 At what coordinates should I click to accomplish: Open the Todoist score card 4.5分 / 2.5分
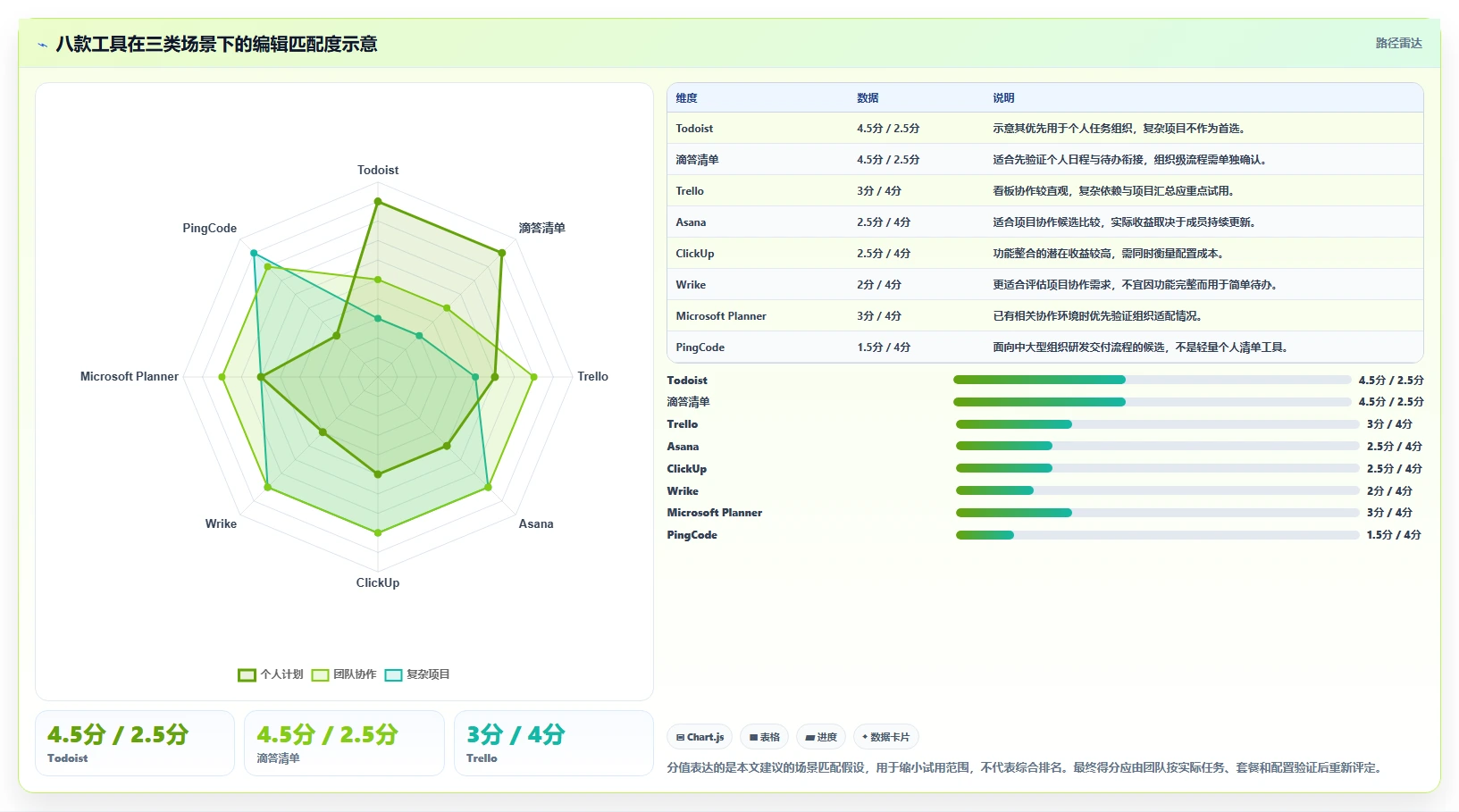[135, 743]
